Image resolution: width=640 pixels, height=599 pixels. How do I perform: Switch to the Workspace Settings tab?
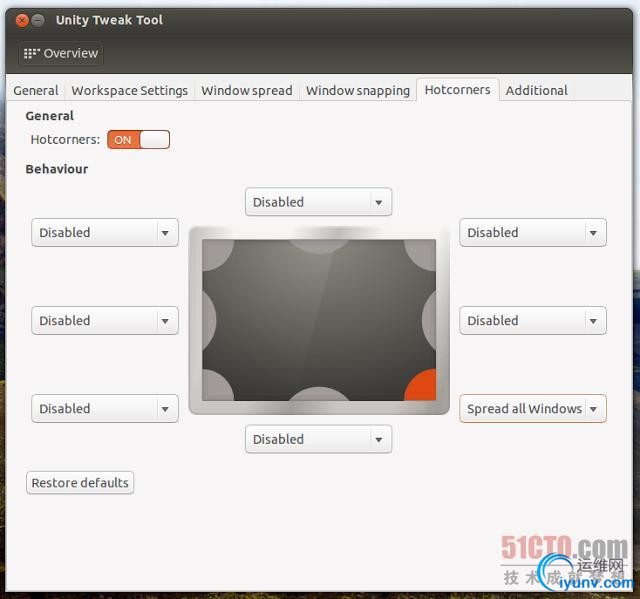130,90
